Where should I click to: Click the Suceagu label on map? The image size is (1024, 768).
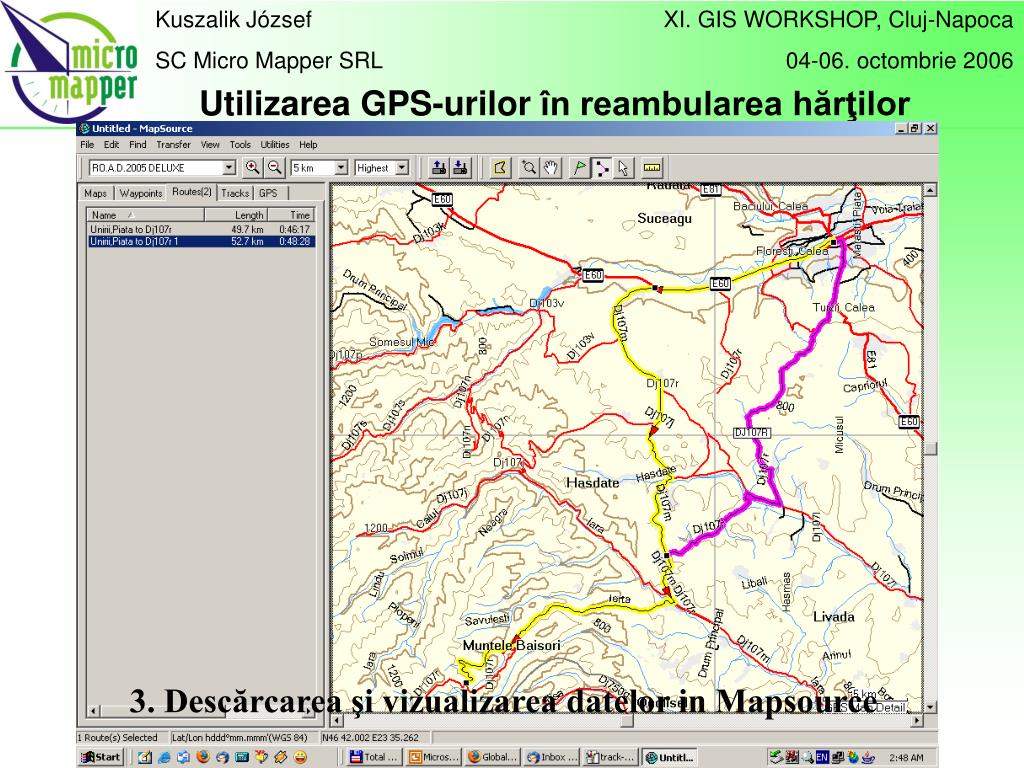(x=664, y=218)
